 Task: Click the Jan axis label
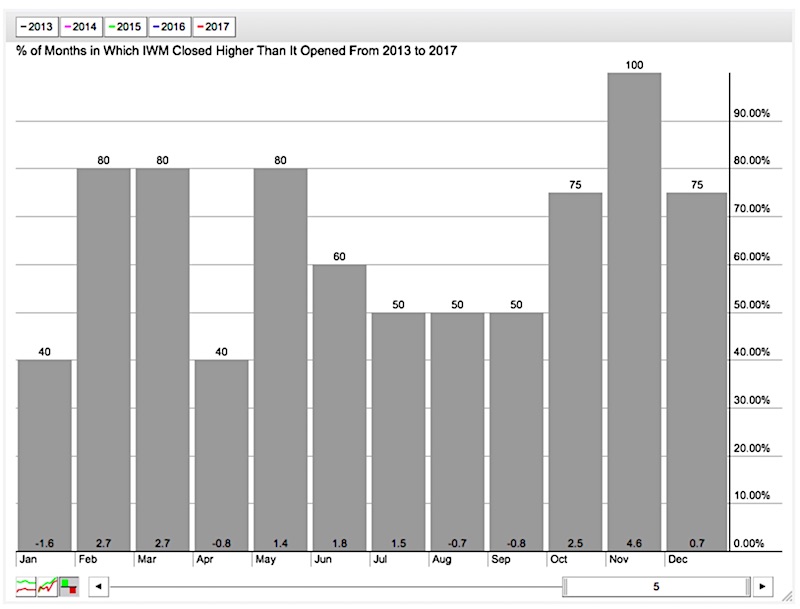[x=28, y=560]
